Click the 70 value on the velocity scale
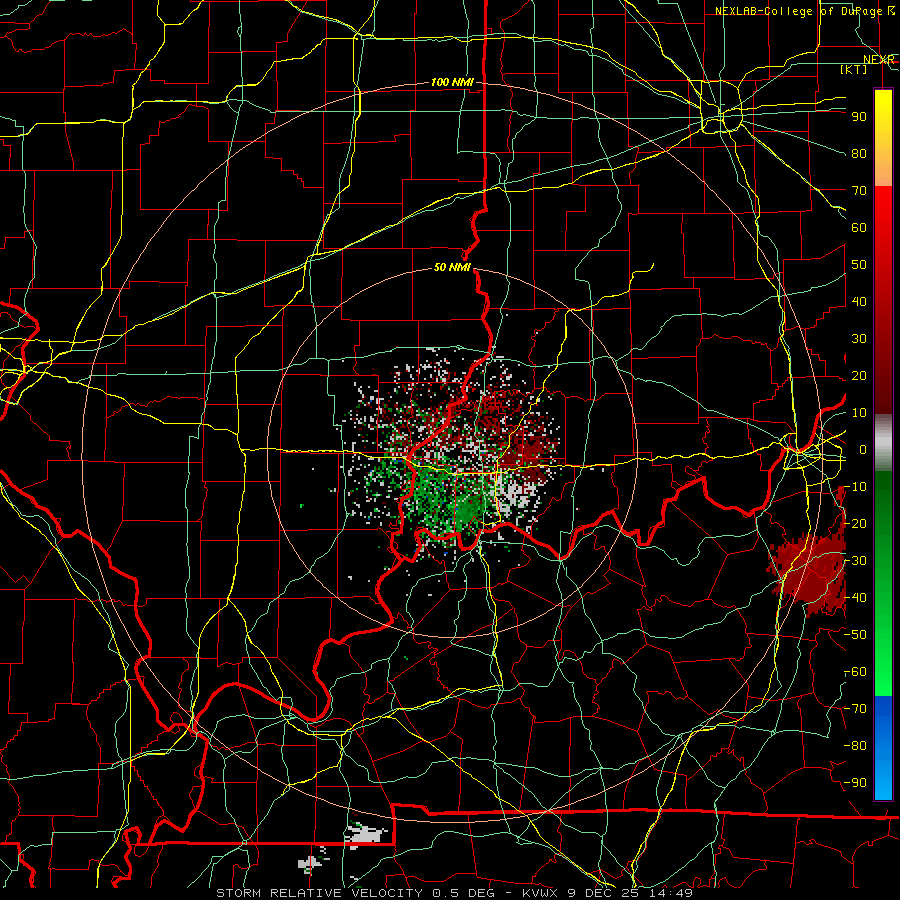The image size is (900, 900). (x=859, y=191)
